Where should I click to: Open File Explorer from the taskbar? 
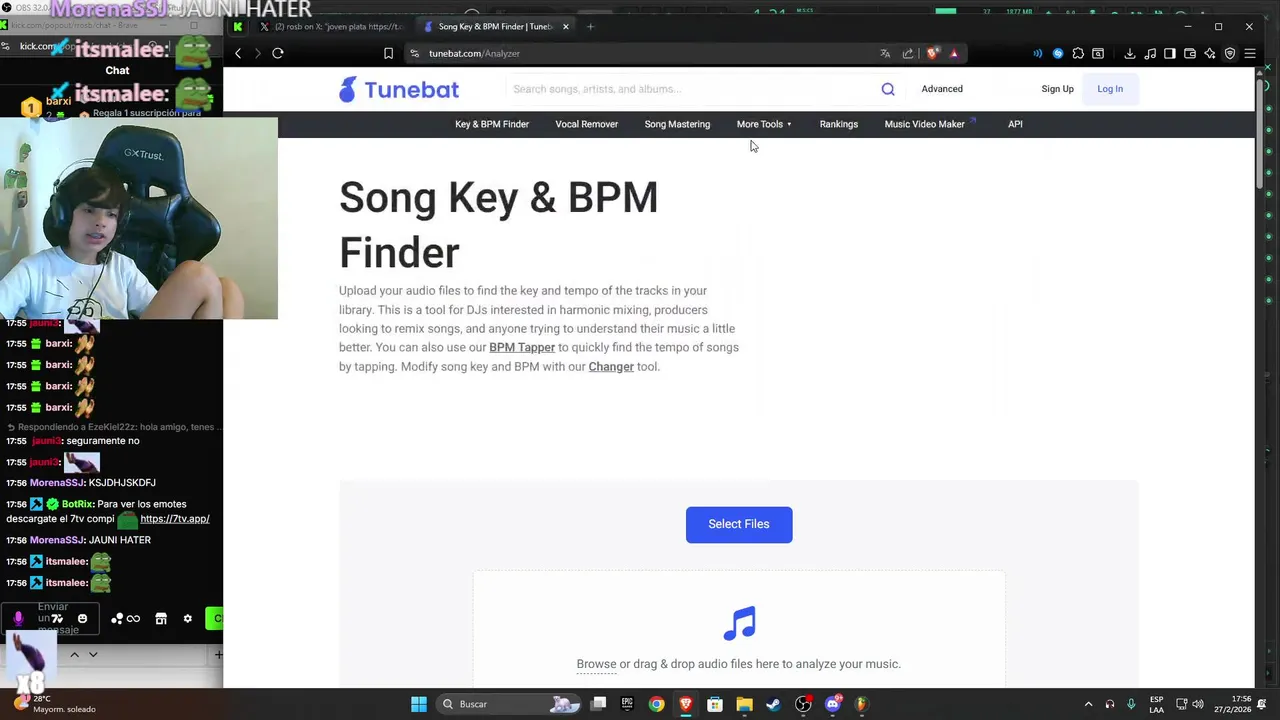[744, 704]
